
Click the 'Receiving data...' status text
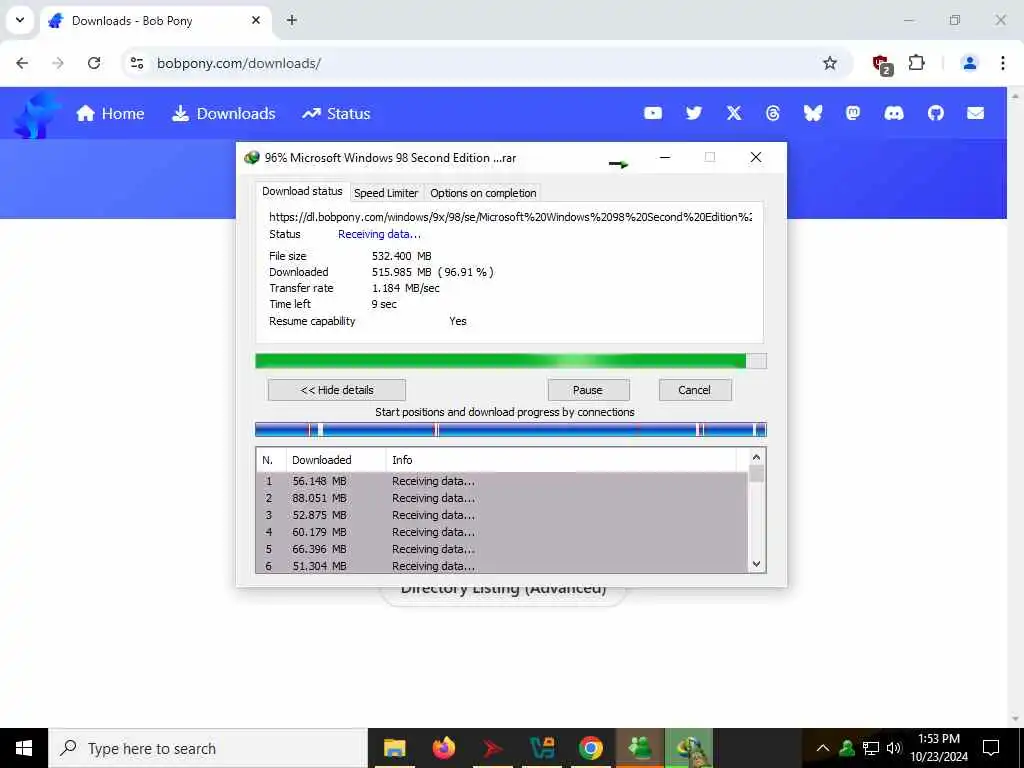click(x=379, y=234)
